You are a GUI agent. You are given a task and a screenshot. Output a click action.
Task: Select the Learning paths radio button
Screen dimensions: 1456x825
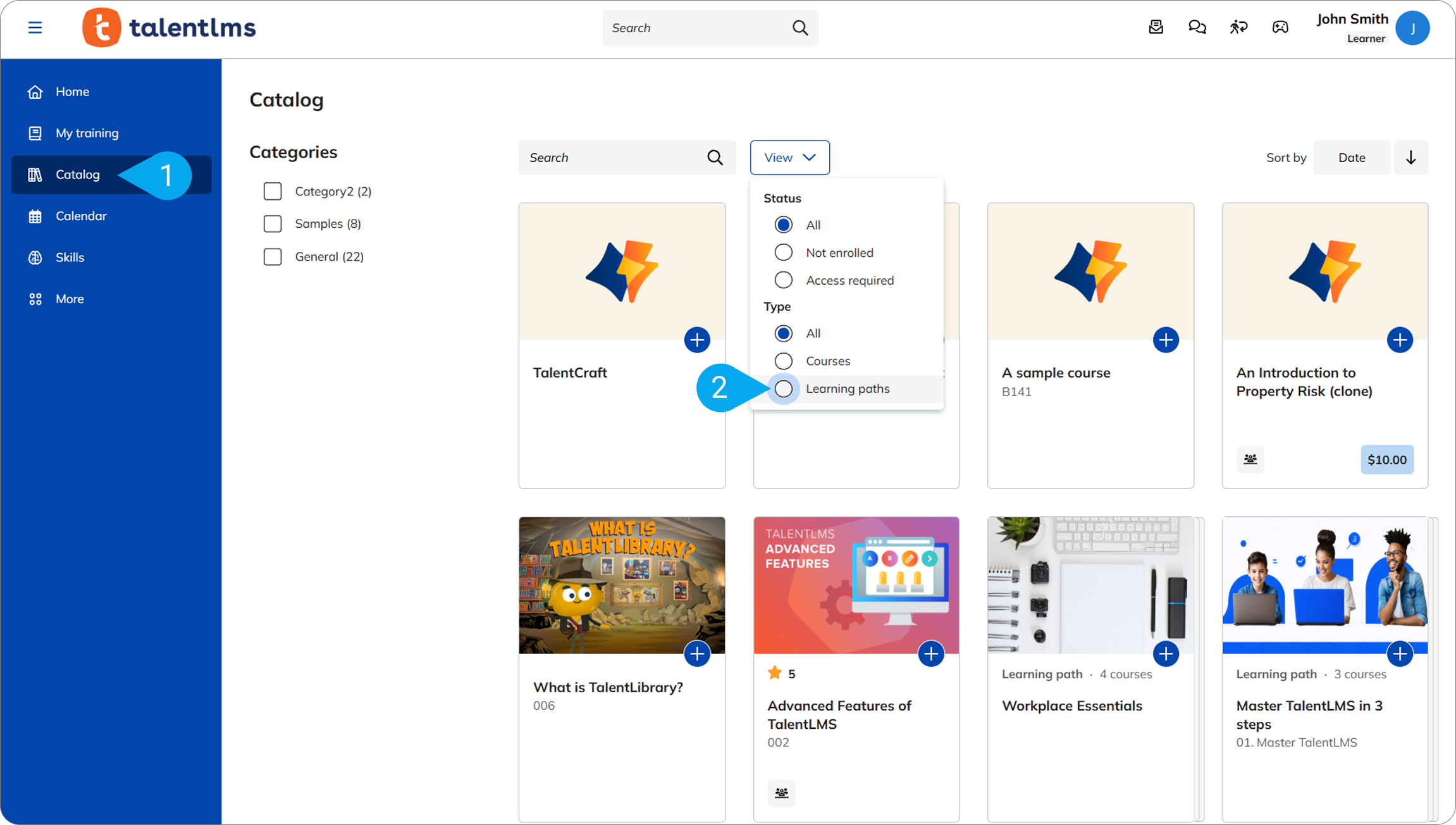coord(783,388)
